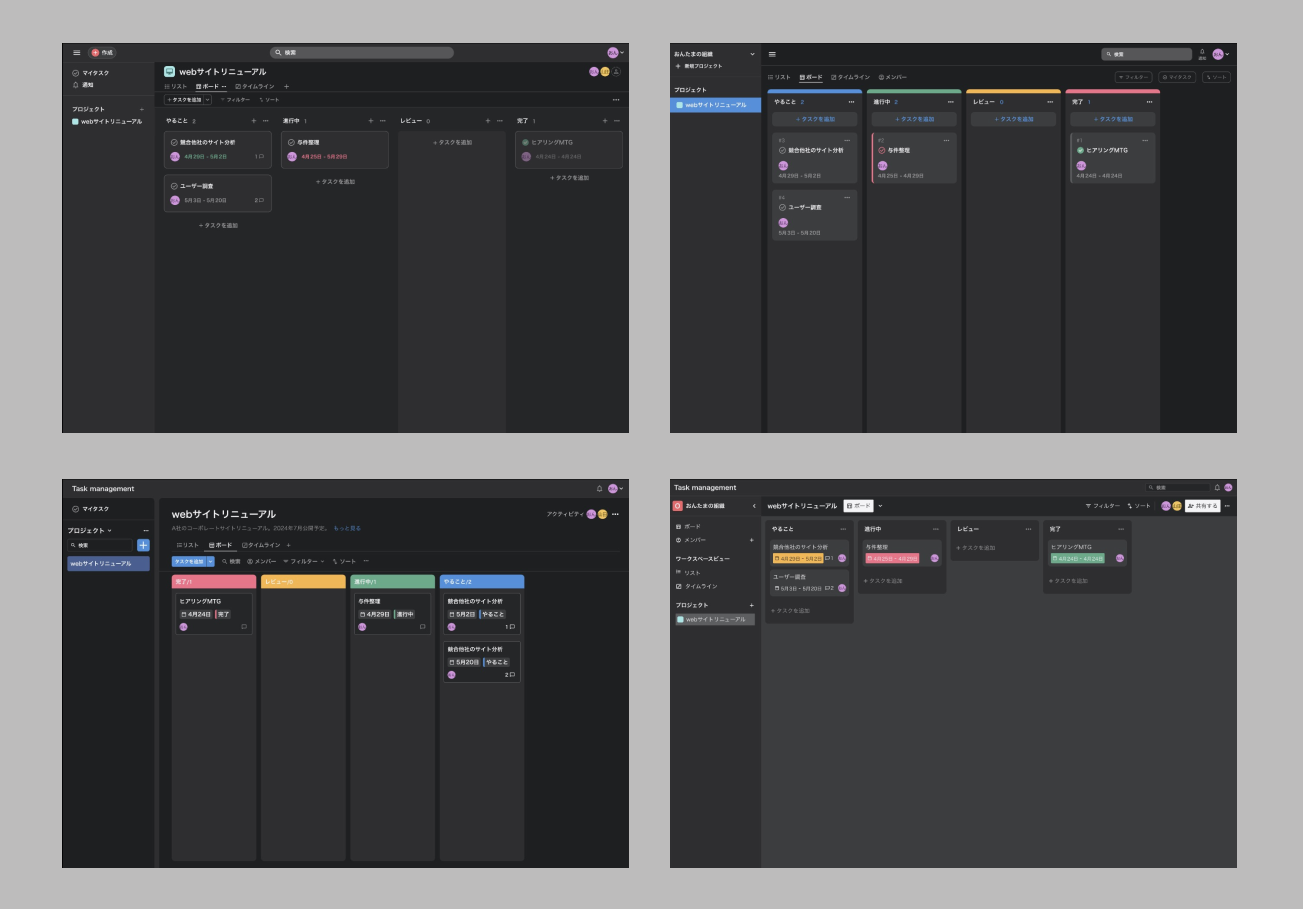Viewport: 1303px width, 909px height.
Task: Click plus icon in レビュー column header
Action: pos(488,121)
